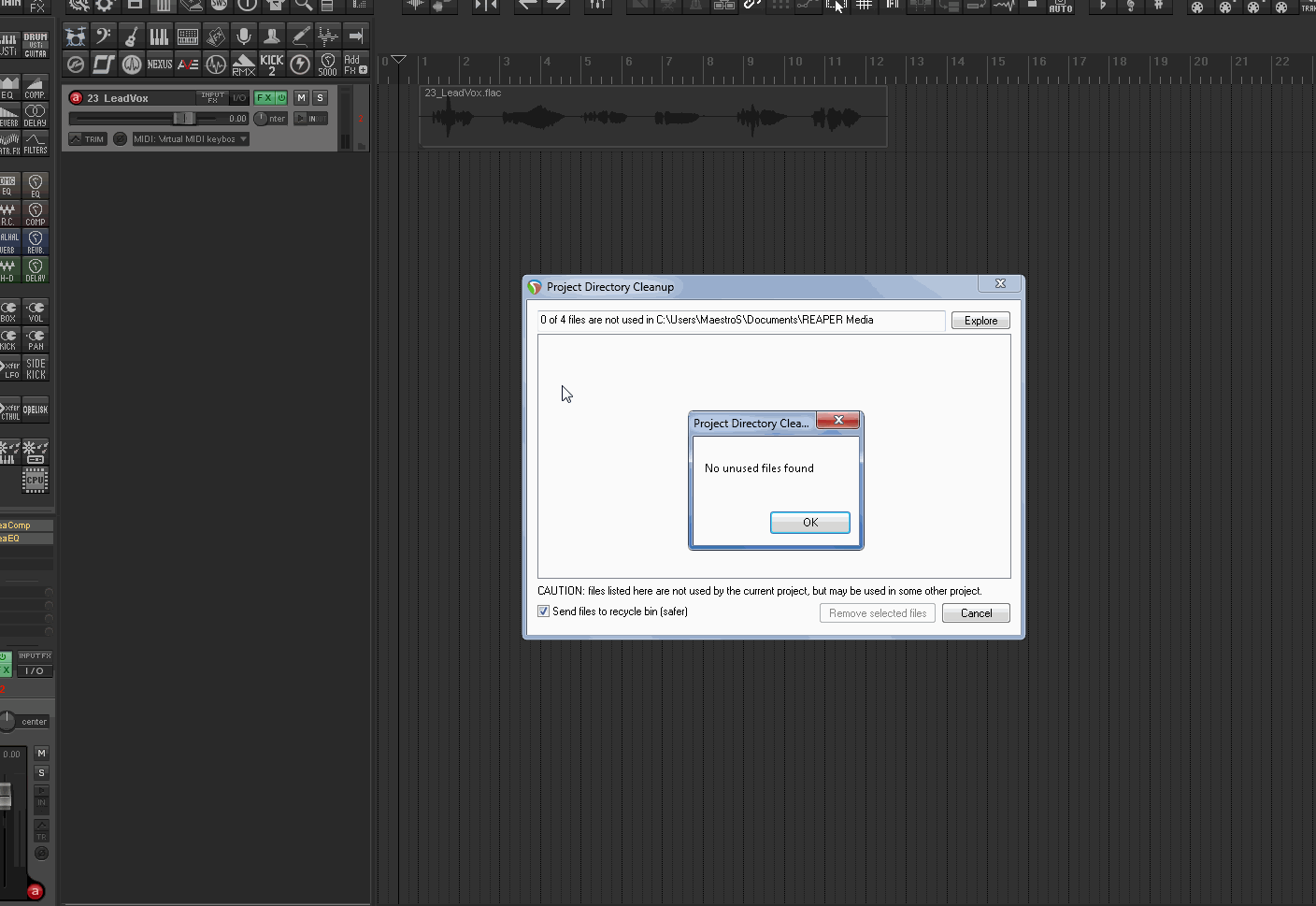Click OK on No unused files message
This screenshot has width=1316, height=906.
(x=809, y=523)
